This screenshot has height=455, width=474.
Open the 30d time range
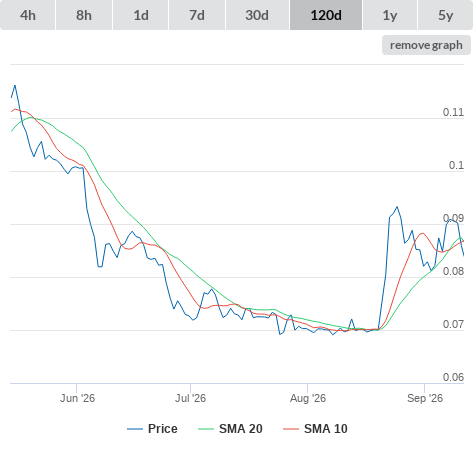tap(257, 15)
